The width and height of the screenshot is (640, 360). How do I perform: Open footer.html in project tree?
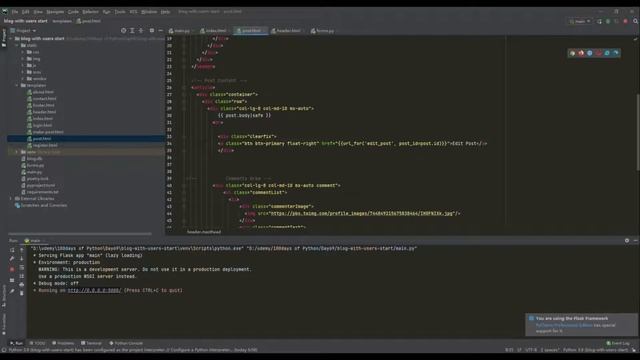click(41, 105)
